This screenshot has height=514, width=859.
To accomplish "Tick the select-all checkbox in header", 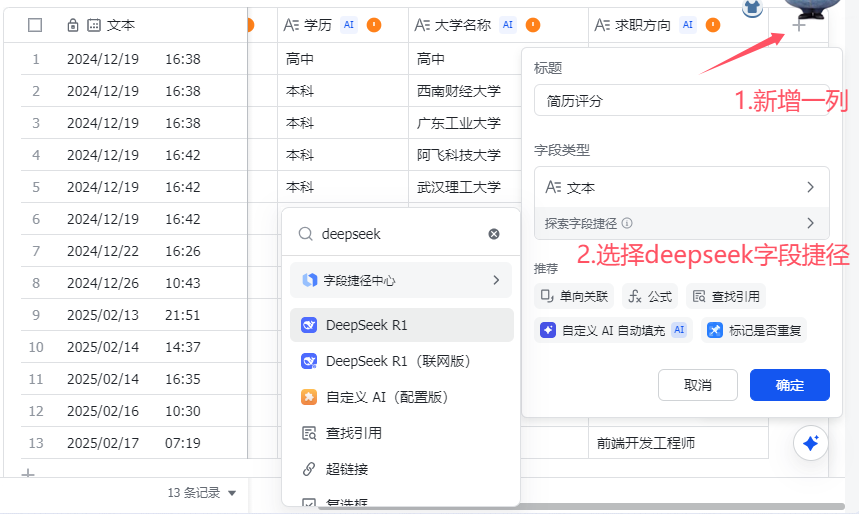I will tap(35, 25).
